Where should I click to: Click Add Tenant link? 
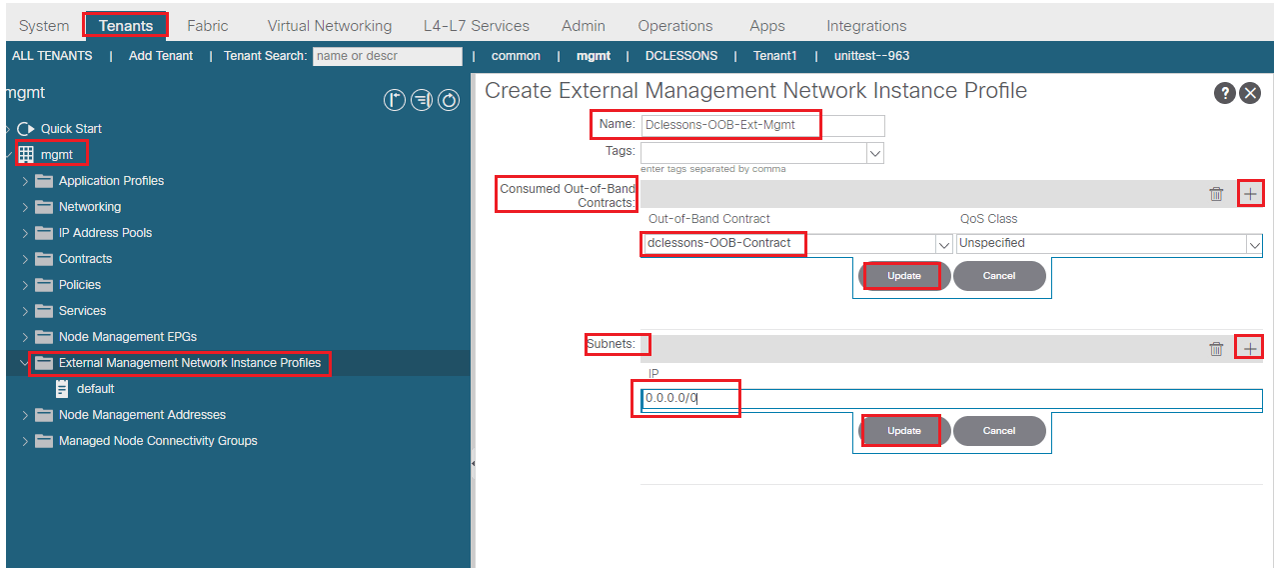pyautogui.click(x=162, y=56)
